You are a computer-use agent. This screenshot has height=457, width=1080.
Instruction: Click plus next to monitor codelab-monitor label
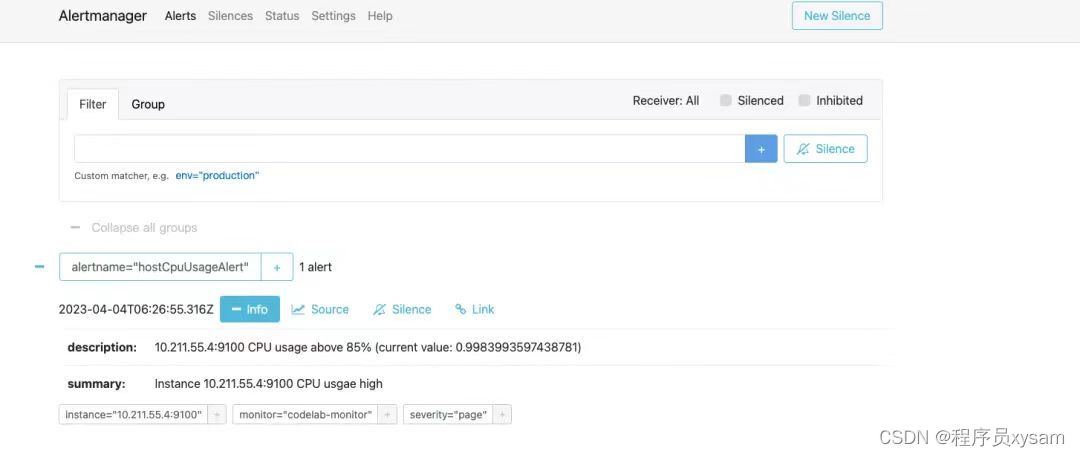click(x=388, y=415)
